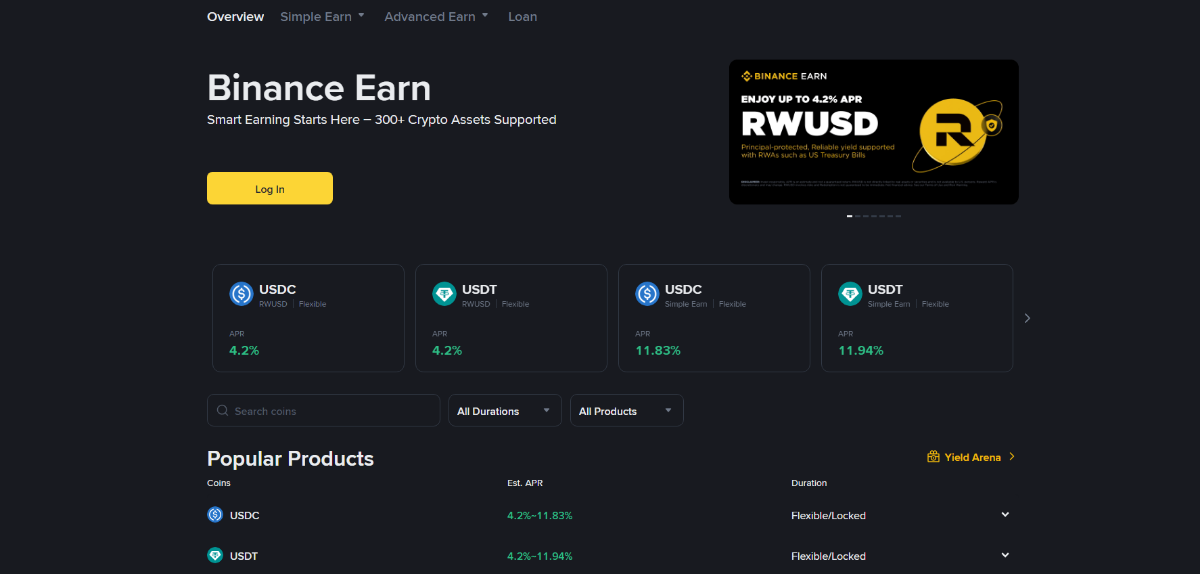The height and width of the screenshot is (574, 1200).
Task: Open the Simple Earn menu
Action: click(x=322, y=17)
